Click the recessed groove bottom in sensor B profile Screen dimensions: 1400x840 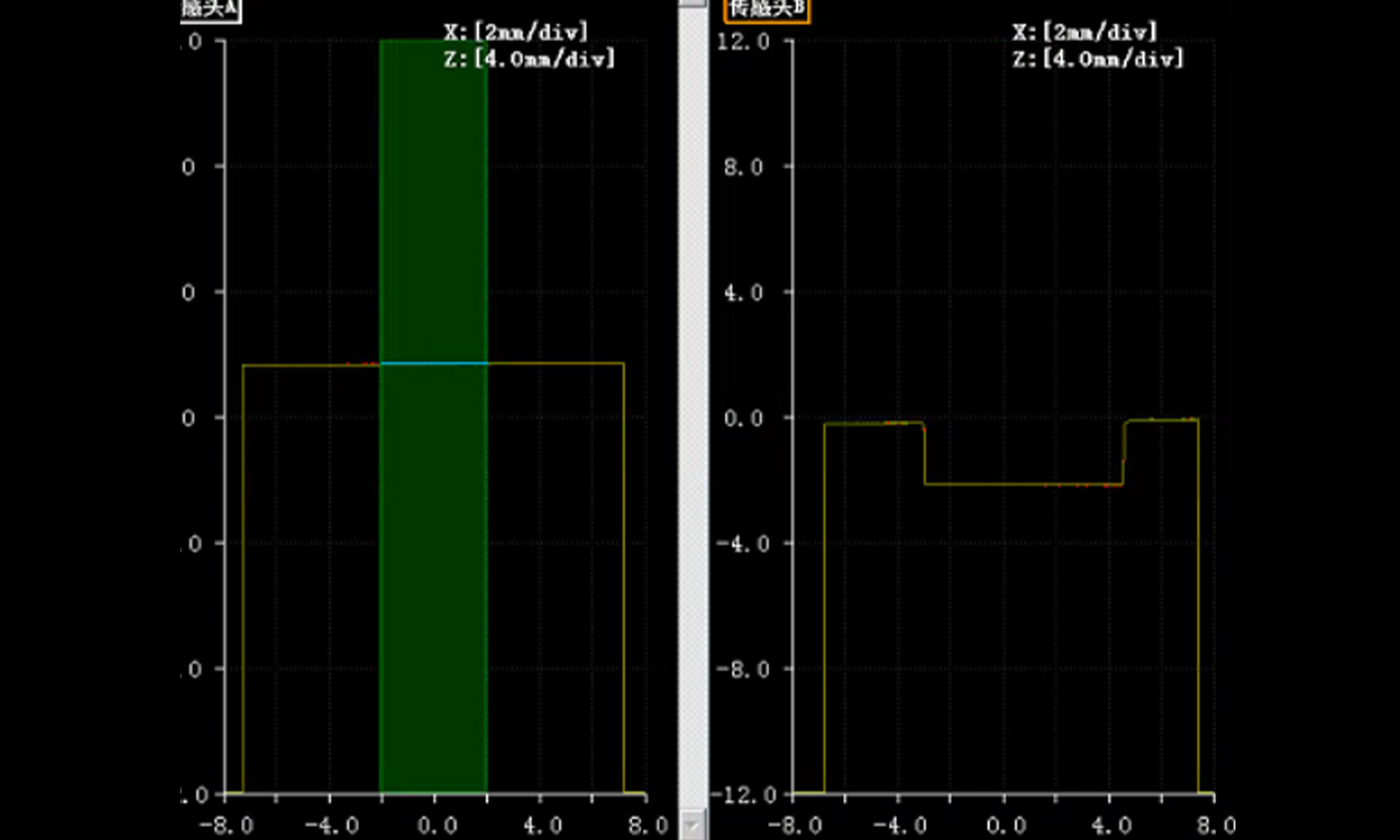tap(1024, 484)
